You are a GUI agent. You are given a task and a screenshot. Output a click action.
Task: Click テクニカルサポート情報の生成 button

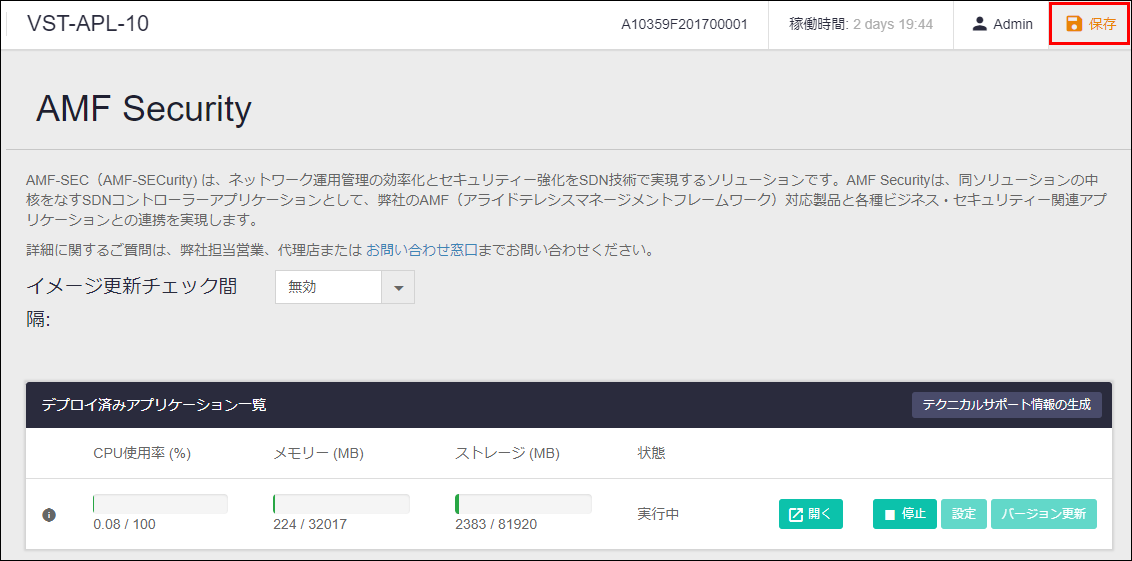(1006, 404)
